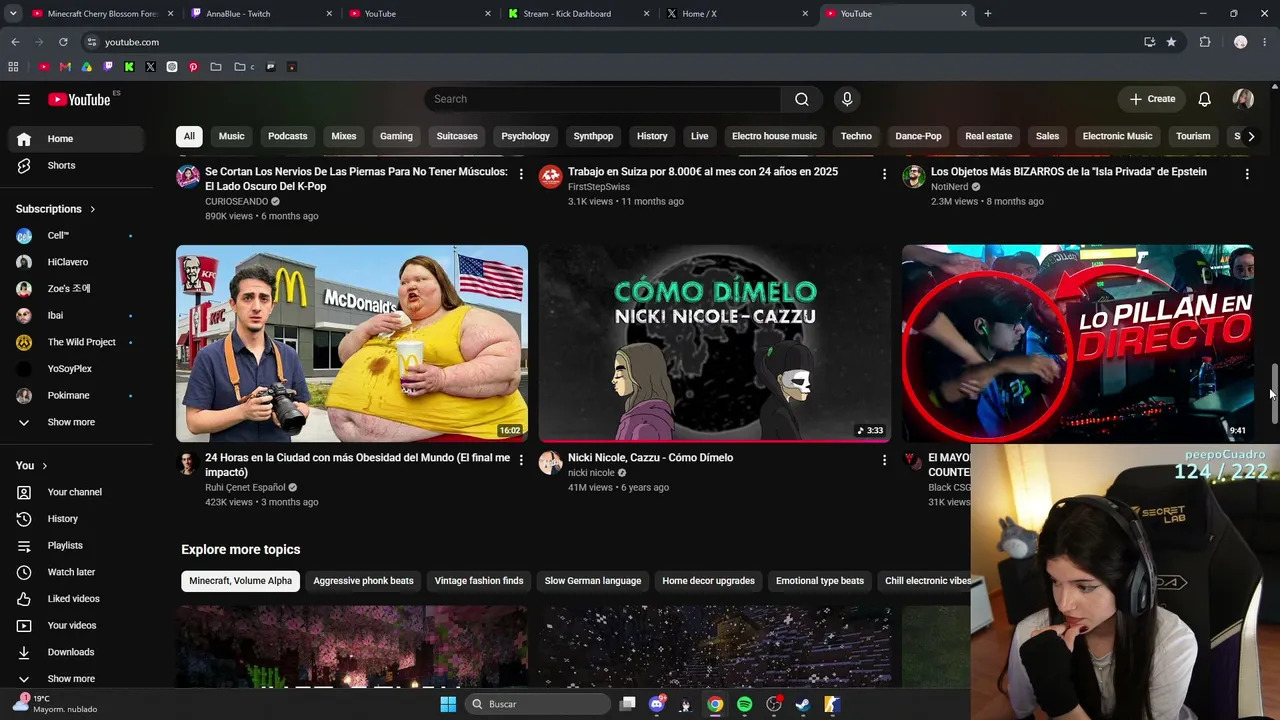
Task: Open the McDonald's obesity video thumbnail
Action: [x=352, y=343]
